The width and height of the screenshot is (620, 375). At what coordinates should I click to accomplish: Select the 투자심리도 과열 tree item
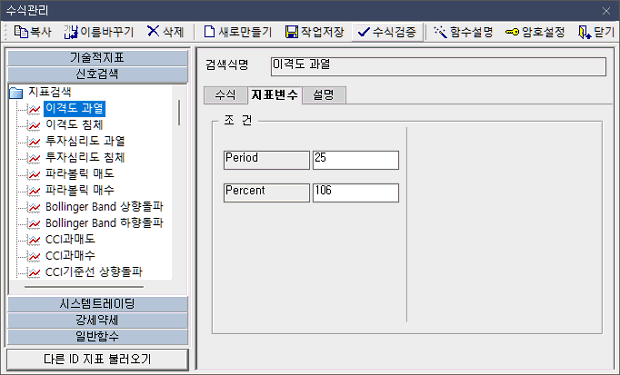[x=85, y=141]
